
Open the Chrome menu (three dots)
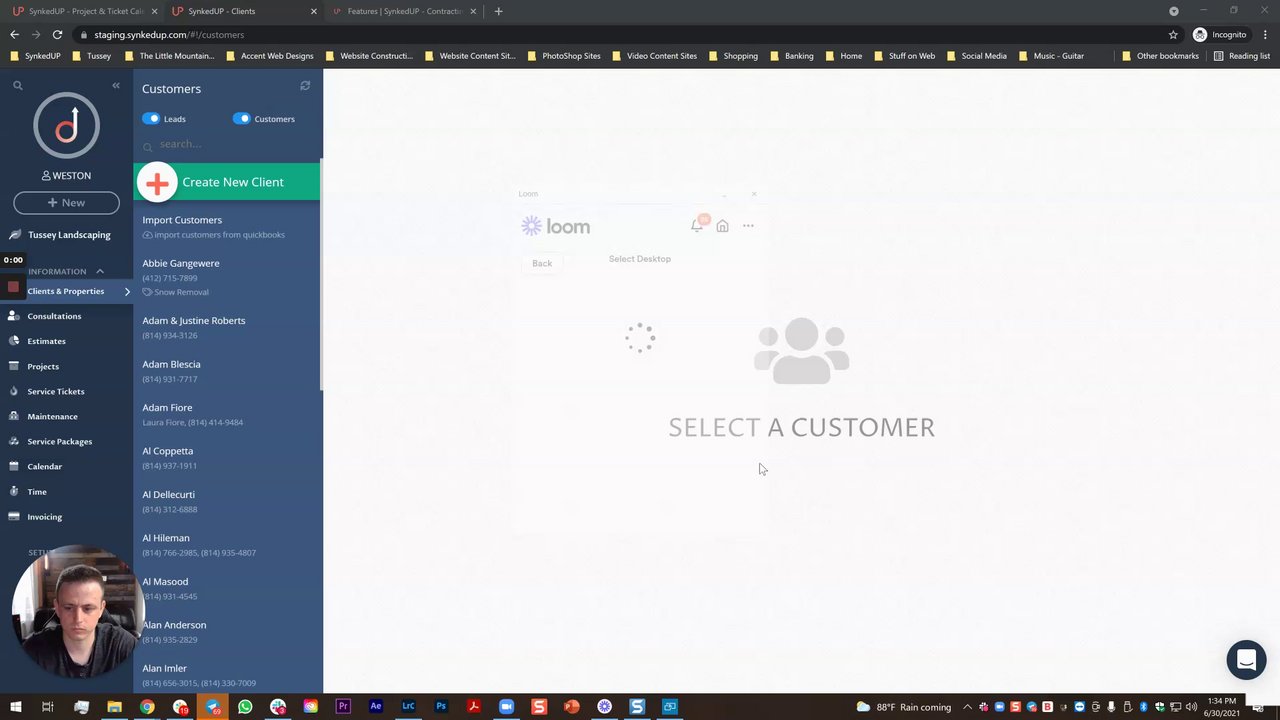coord(1265,34)
